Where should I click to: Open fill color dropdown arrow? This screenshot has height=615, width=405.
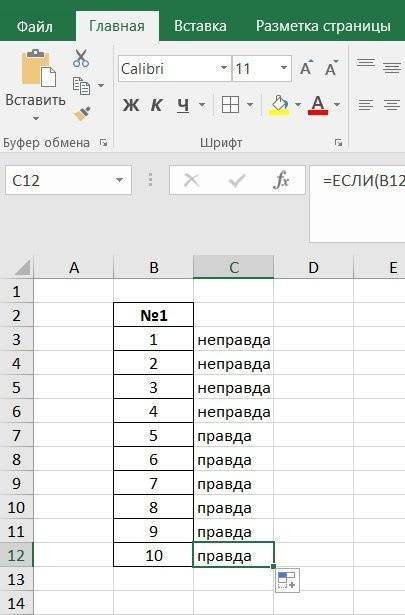(298, 105)
